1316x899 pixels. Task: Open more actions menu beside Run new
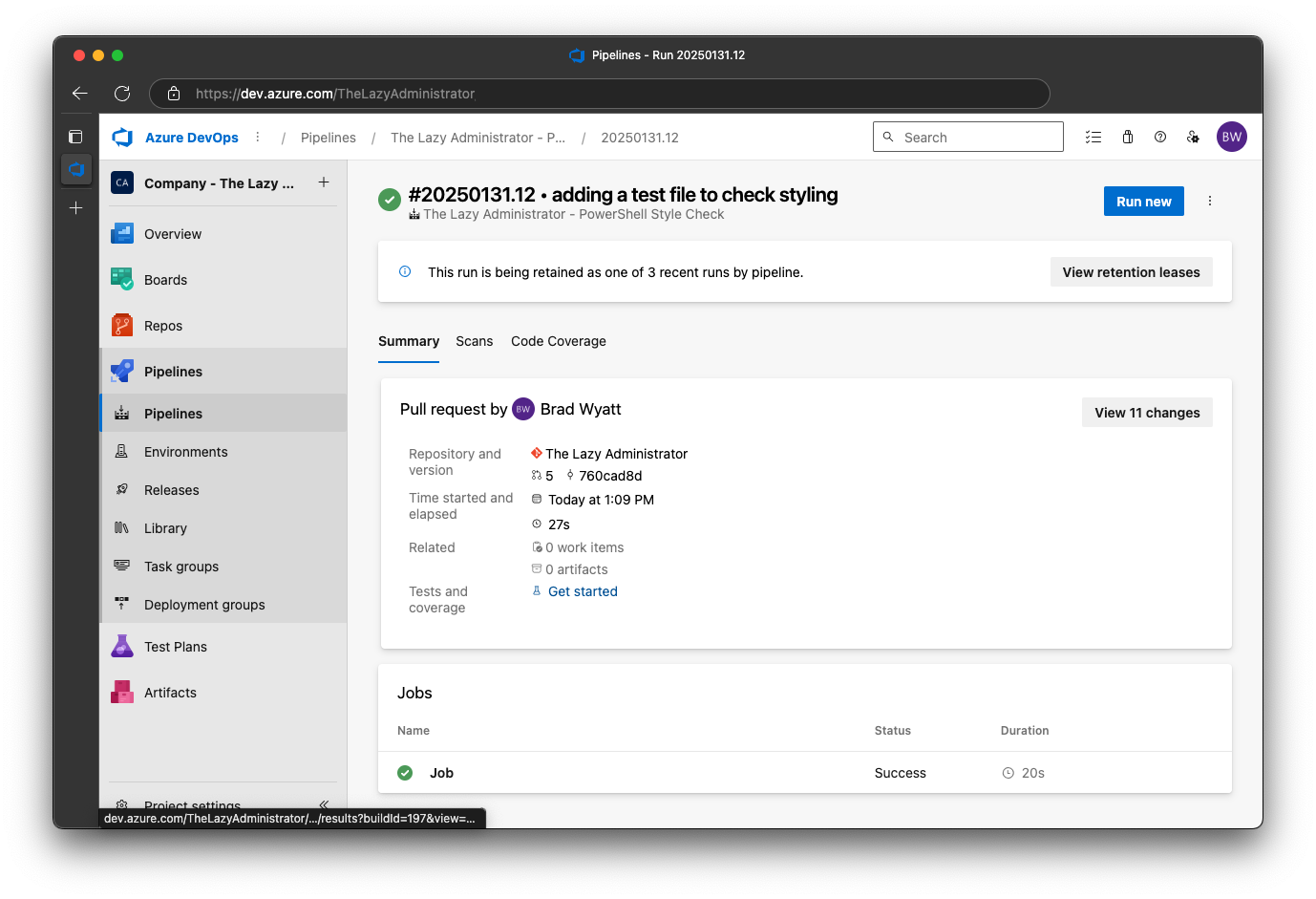pos(1210,201)
